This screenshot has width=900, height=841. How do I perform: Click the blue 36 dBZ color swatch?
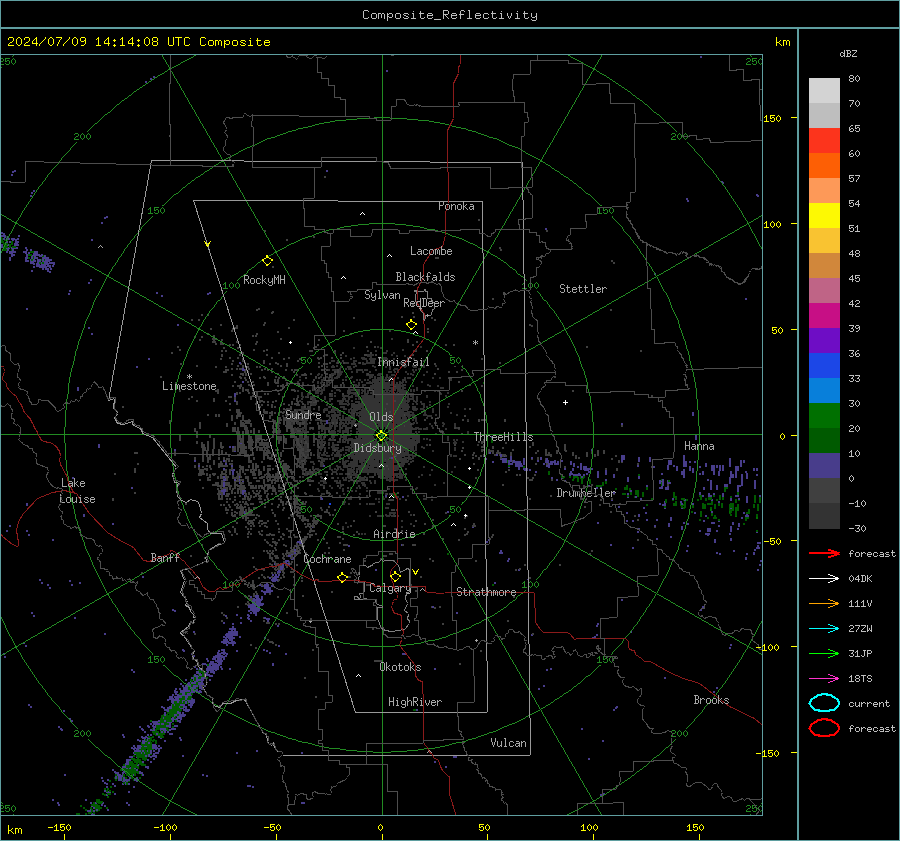tap(824, 365)
